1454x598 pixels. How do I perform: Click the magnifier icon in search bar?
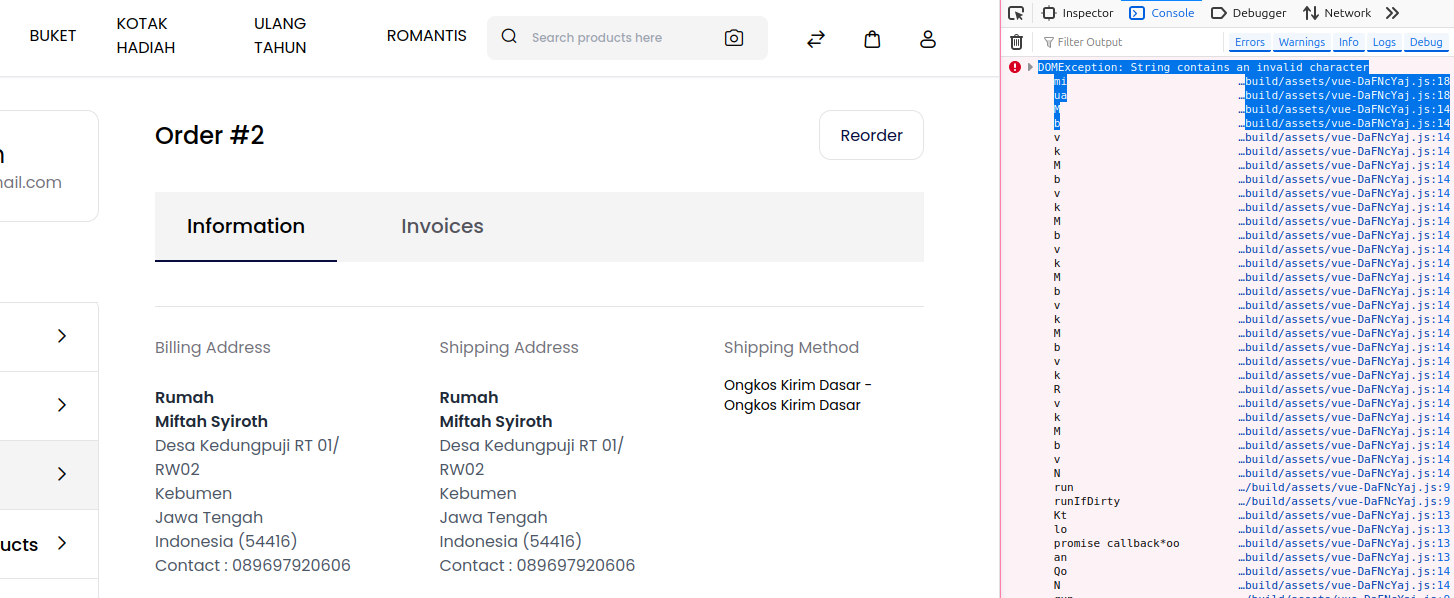pyautogui.click(x=509, y=37)
